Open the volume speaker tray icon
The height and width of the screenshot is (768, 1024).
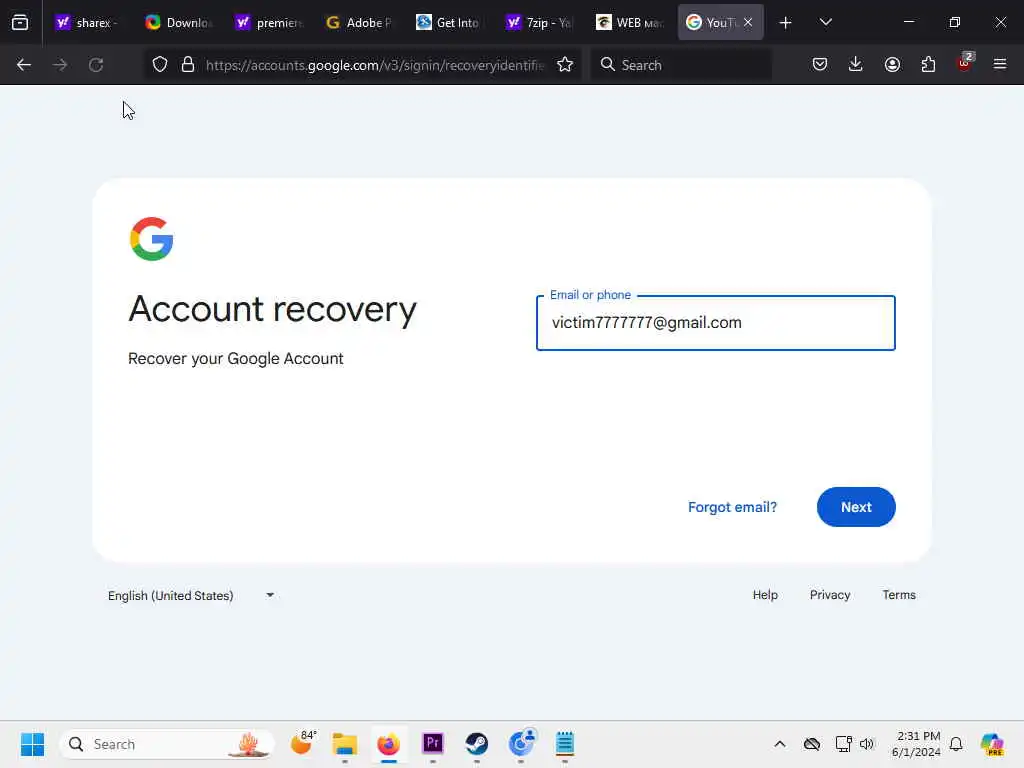coord(867,744)
